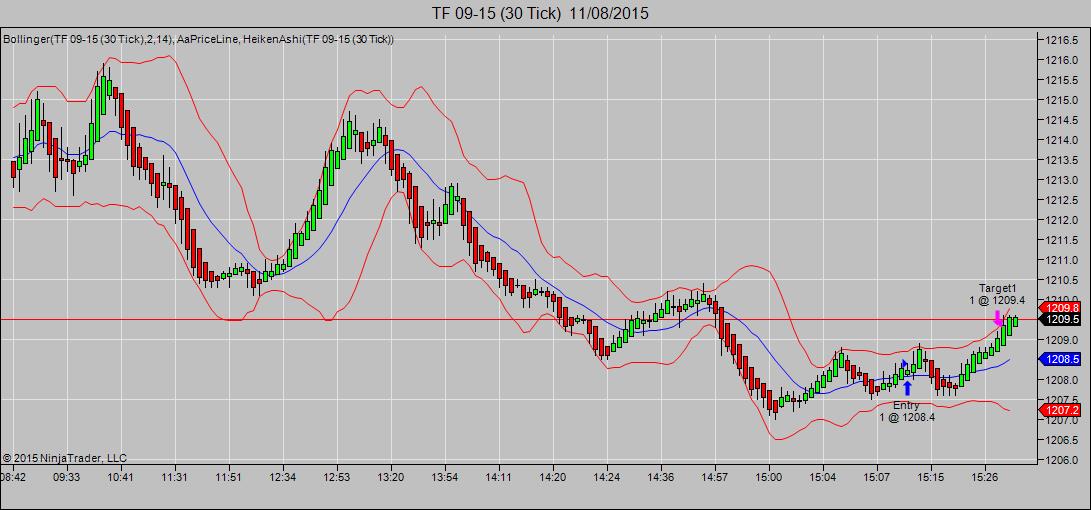Click the blue Entry up-arrow marker
Image resolution: width=1091 pixels, height=510 pixels.
(x=907, y=389)
